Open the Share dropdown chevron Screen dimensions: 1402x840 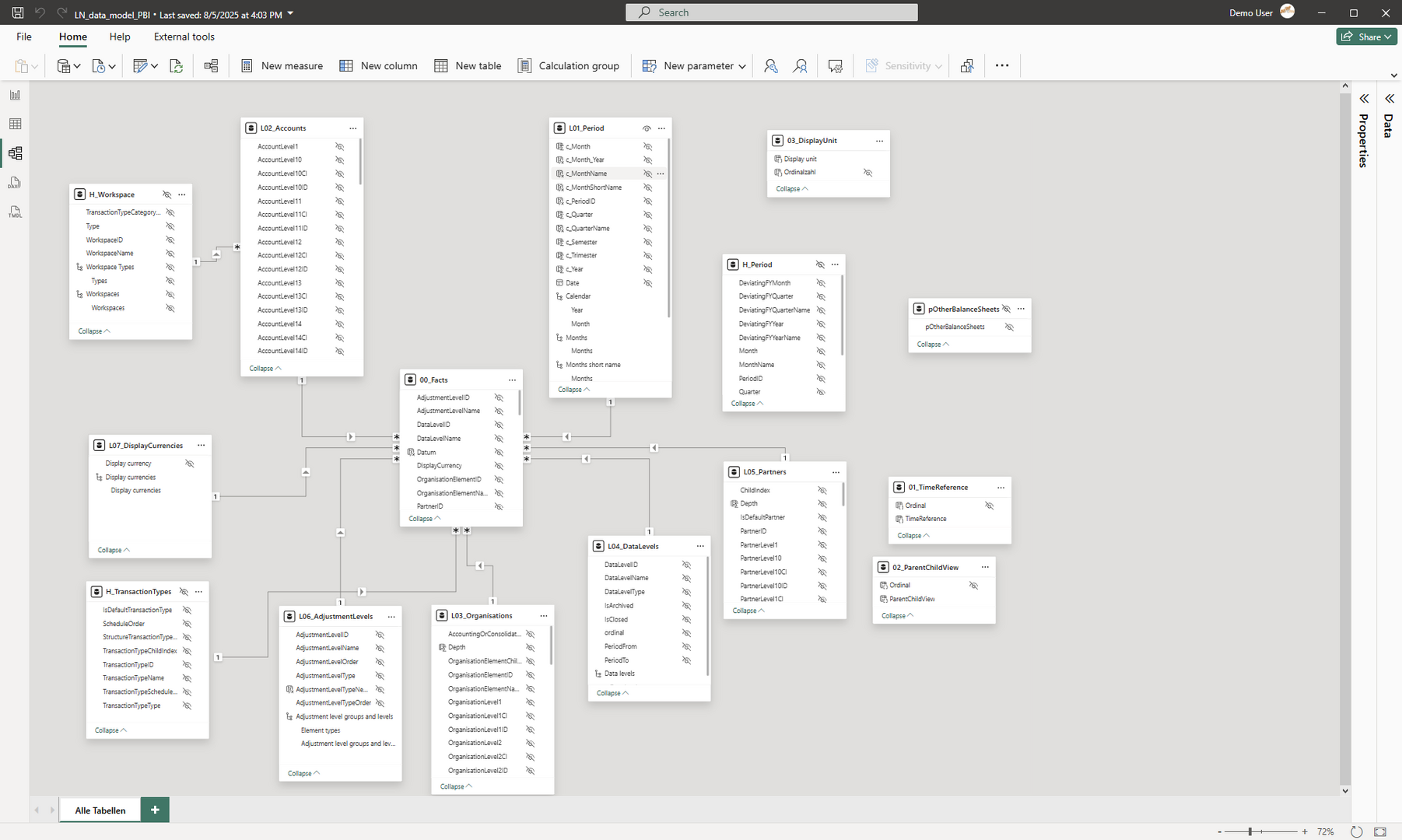point(1386,37)
